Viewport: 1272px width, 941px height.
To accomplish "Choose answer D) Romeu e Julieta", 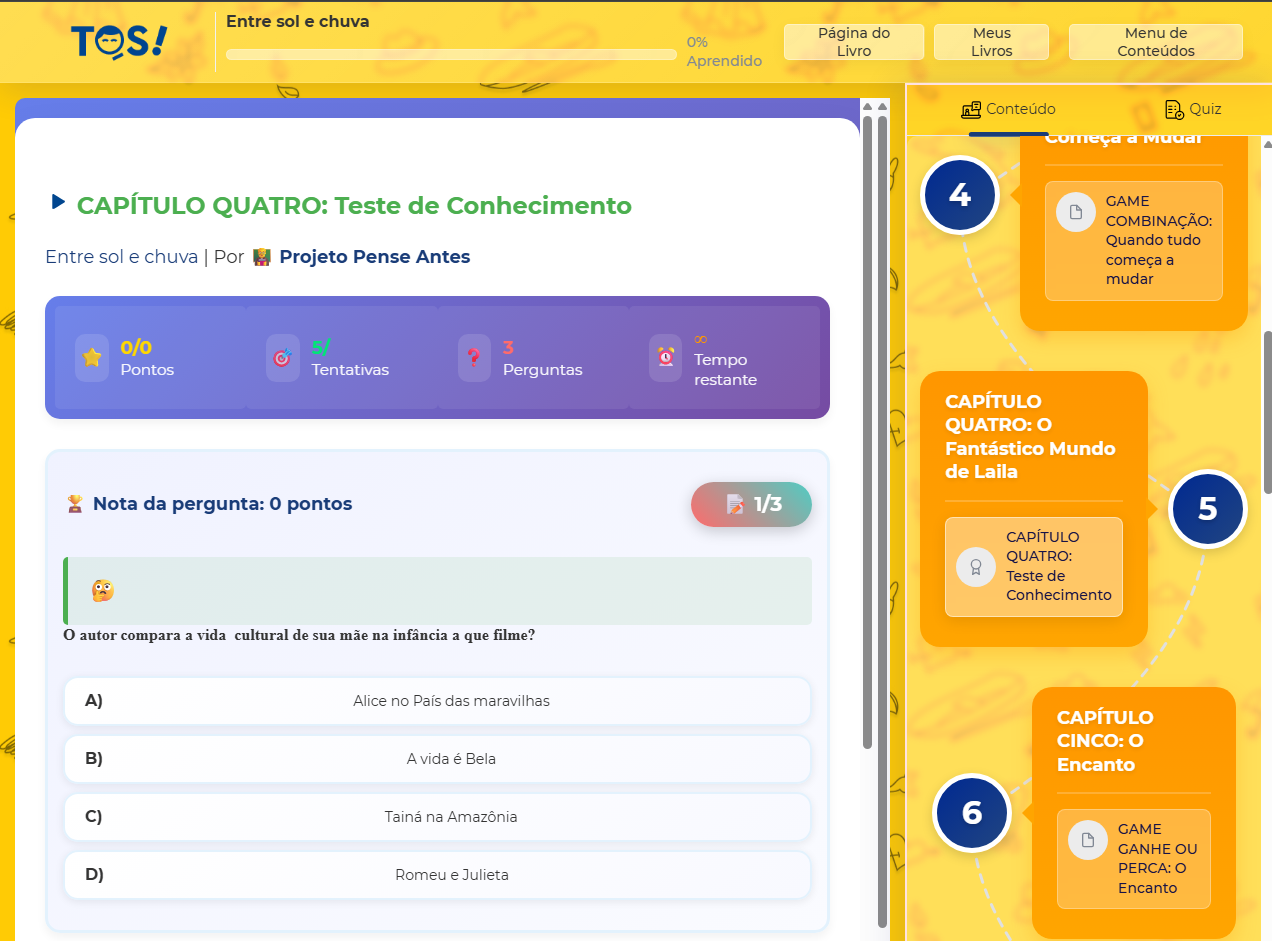I will pyautogui.click(x=438, y=875).
